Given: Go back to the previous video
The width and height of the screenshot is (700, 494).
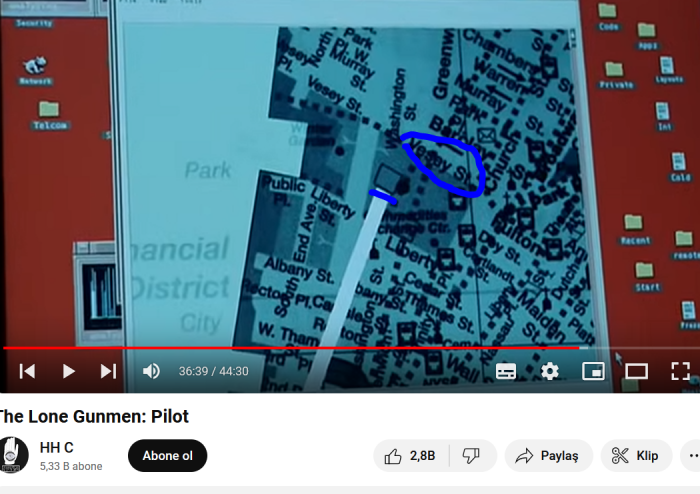Looking at the screenshot, I should [27, 371].
